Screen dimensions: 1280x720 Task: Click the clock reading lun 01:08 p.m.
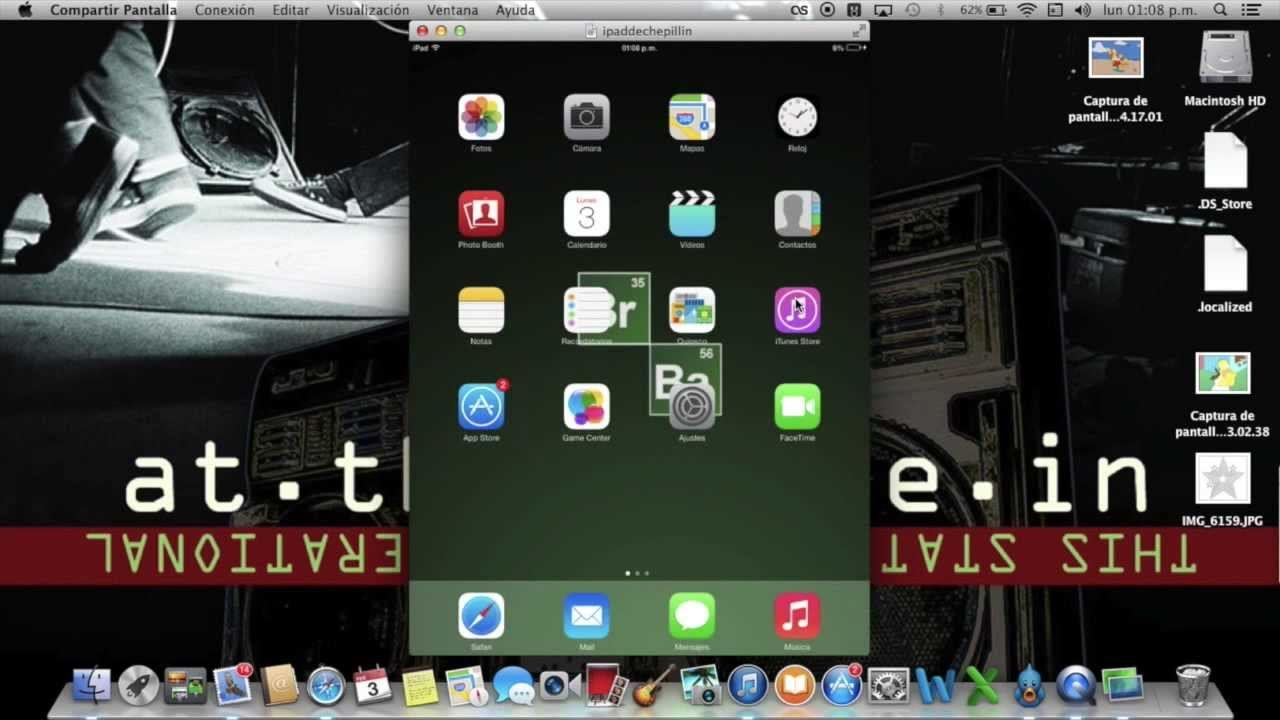(x=1151, y=10)
